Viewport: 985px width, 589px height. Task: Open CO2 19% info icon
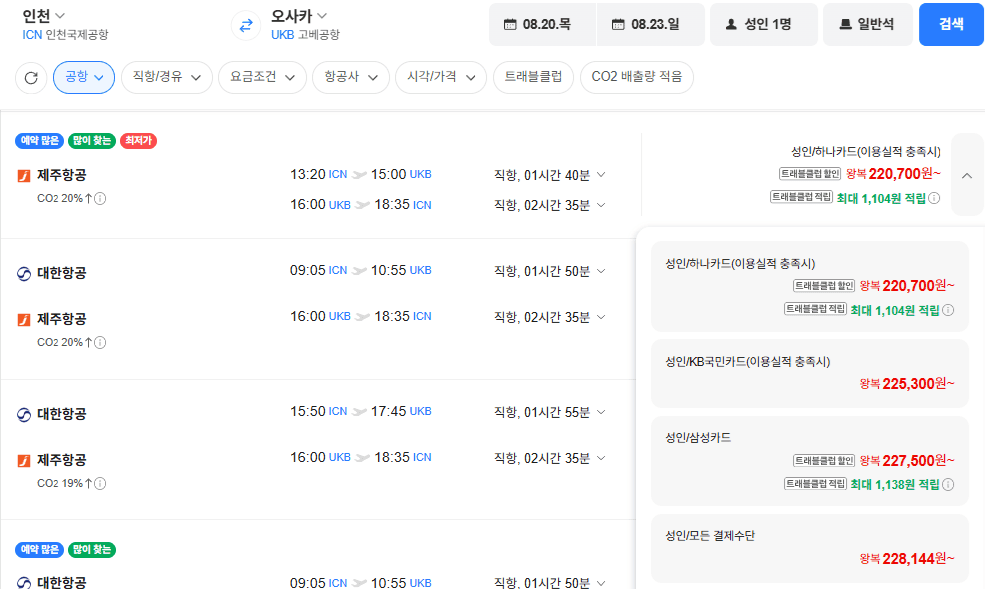click(100, 484)
